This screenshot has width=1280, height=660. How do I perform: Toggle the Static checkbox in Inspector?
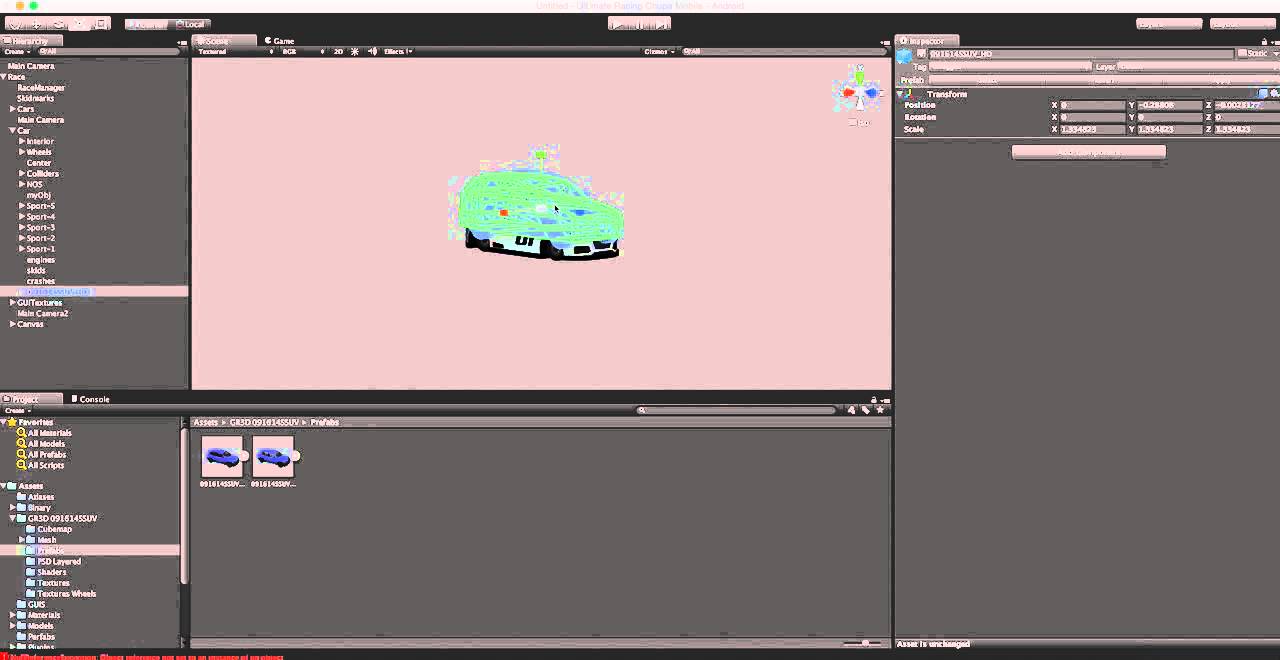pos(1243,54)
